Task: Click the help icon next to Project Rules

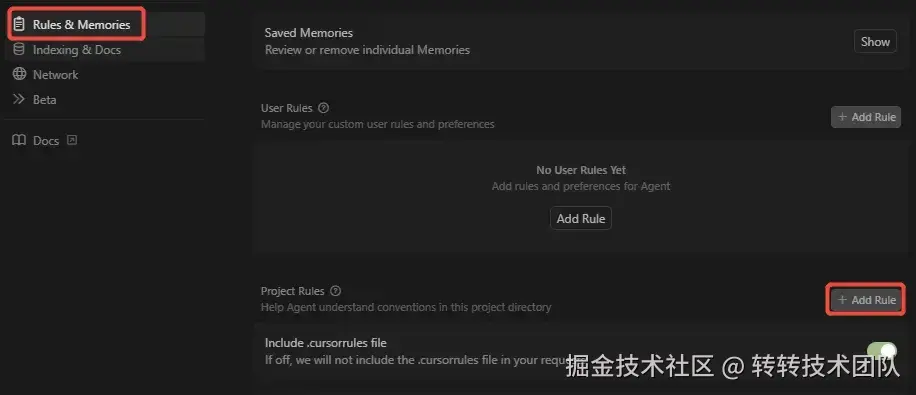Action: click(x=335, y=291)
